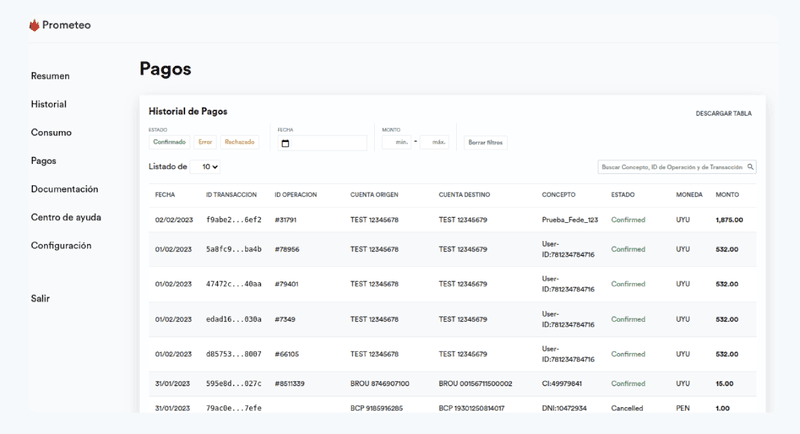Open Configuración in sidebar
The height and width of the screenshot is (434, 800).
pos(61,246)
